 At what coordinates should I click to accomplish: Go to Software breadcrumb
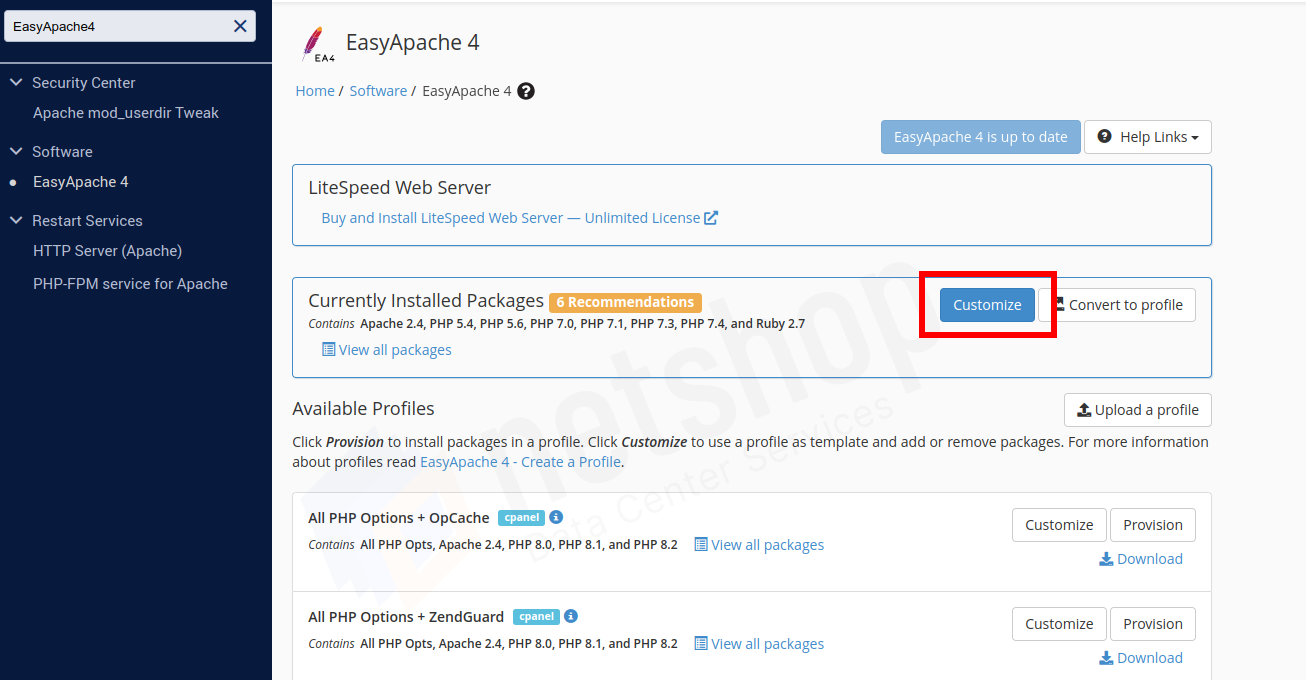coord(378,91)
